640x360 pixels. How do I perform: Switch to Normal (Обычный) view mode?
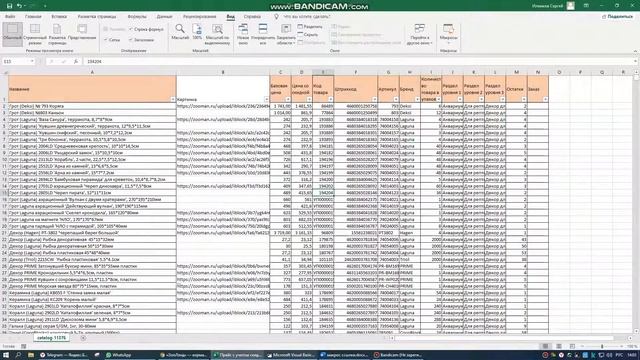pos(12,33)
